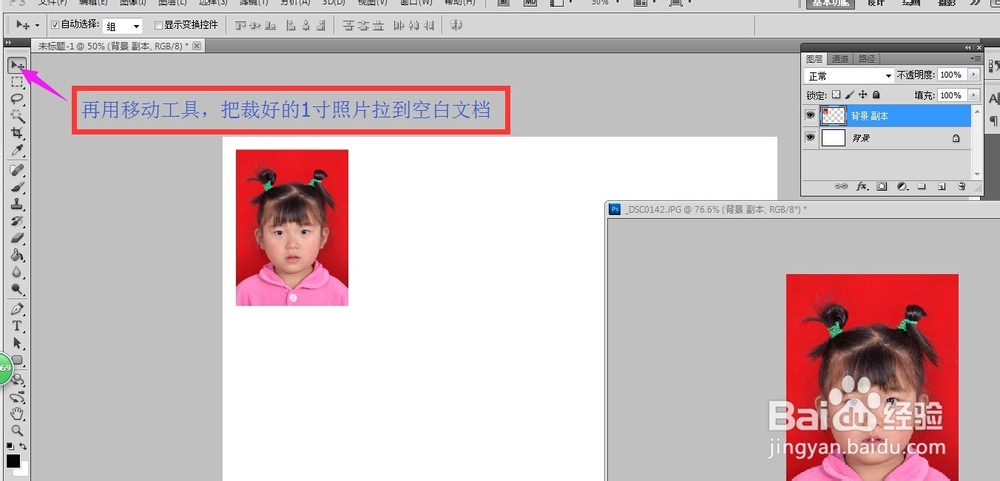Click the _DSC0142.JPG window title bar
Screen dimensions: 1000x481
804,209
